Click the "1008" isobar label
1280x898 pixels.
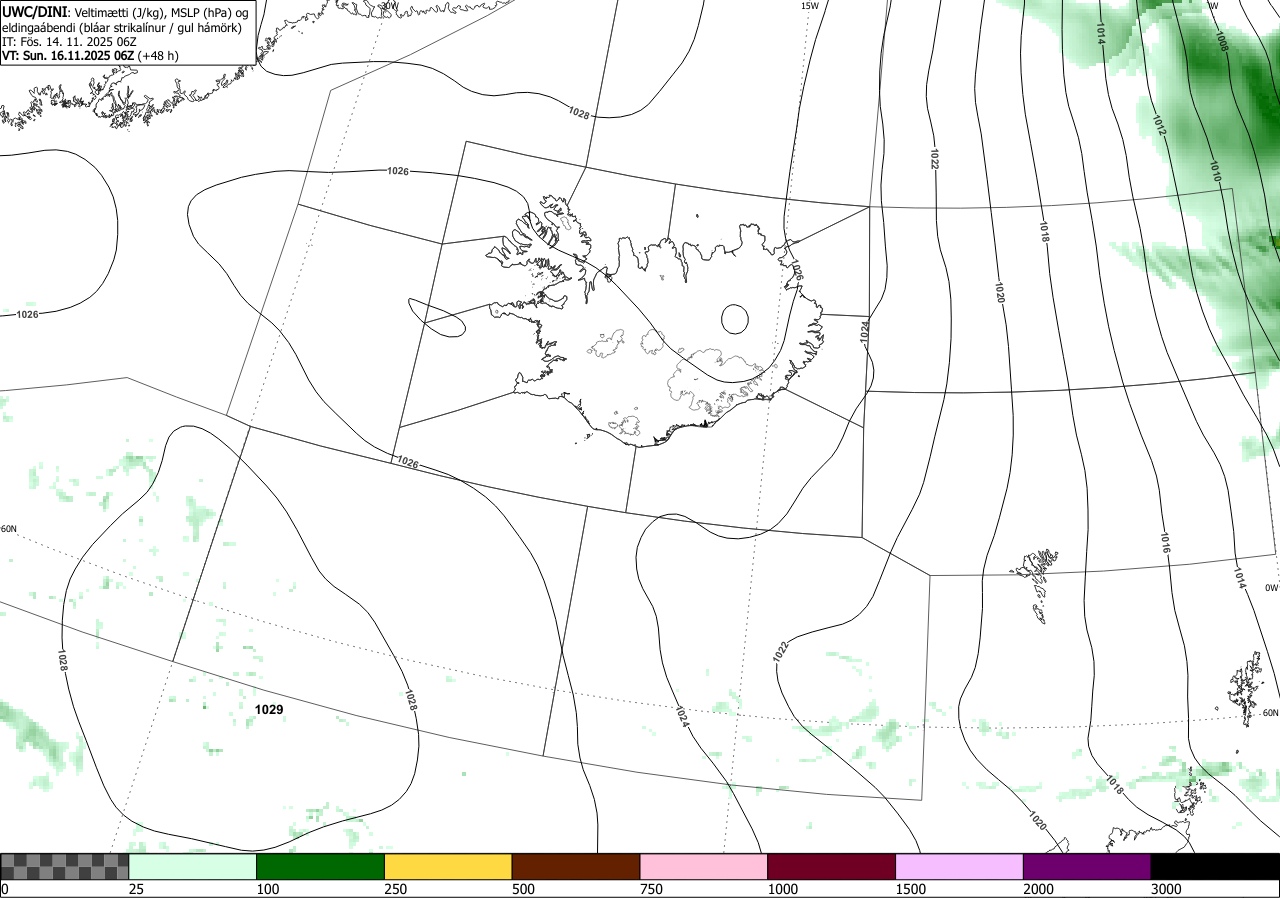tap(1221, 39)
